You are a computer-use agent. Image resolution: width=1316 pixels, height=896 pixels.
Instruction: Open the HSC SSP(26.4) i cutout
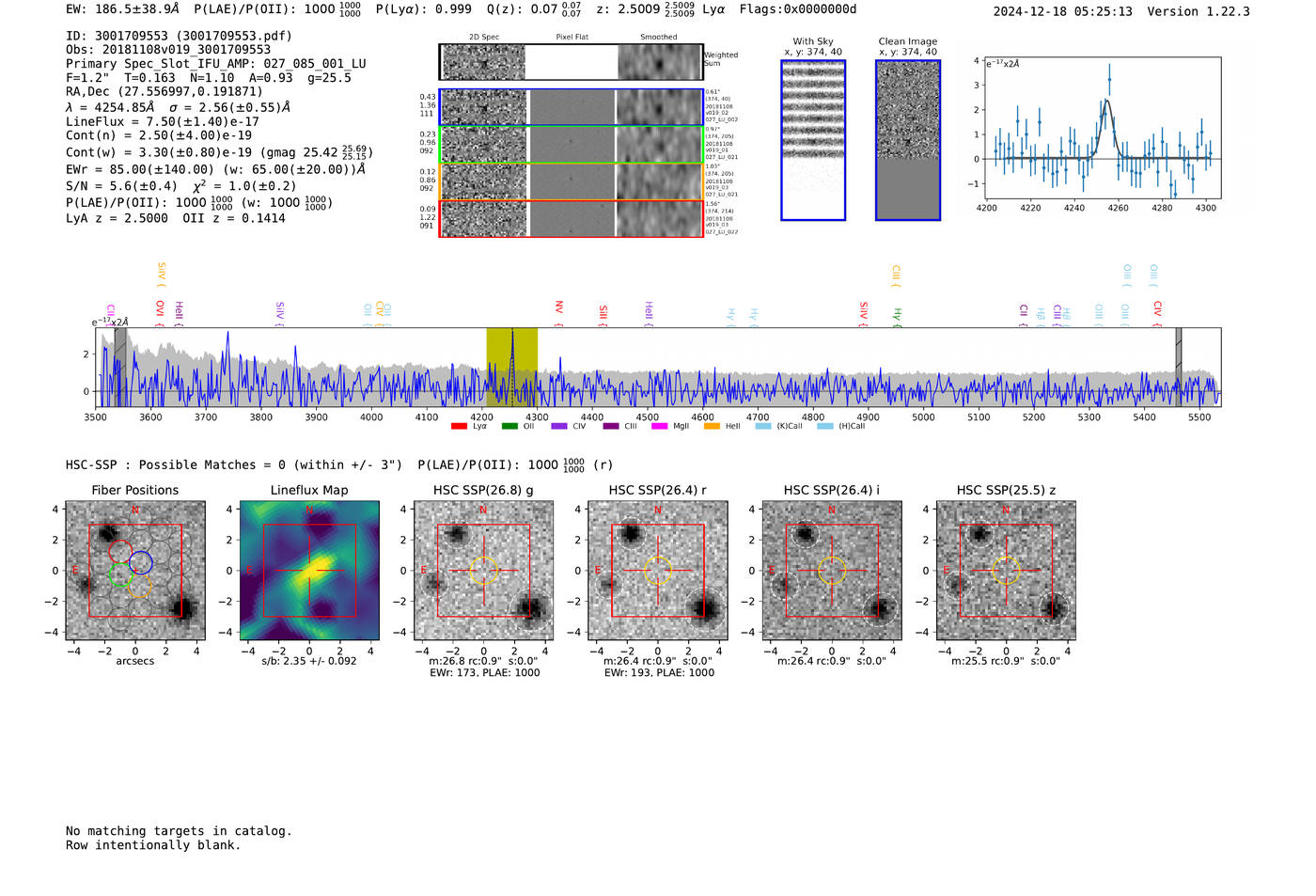[832, 571]
